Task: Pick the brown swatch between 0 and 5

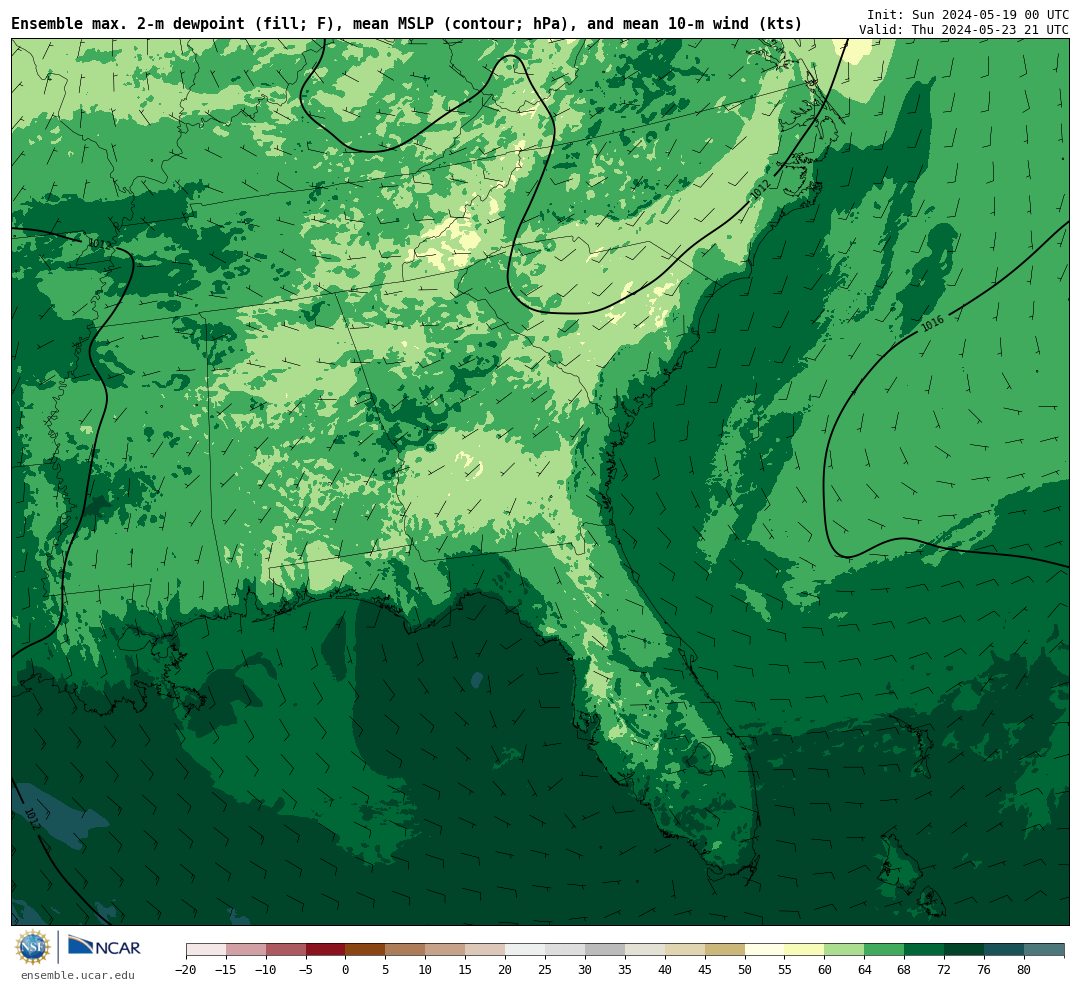Action: [x=365, y=950]
